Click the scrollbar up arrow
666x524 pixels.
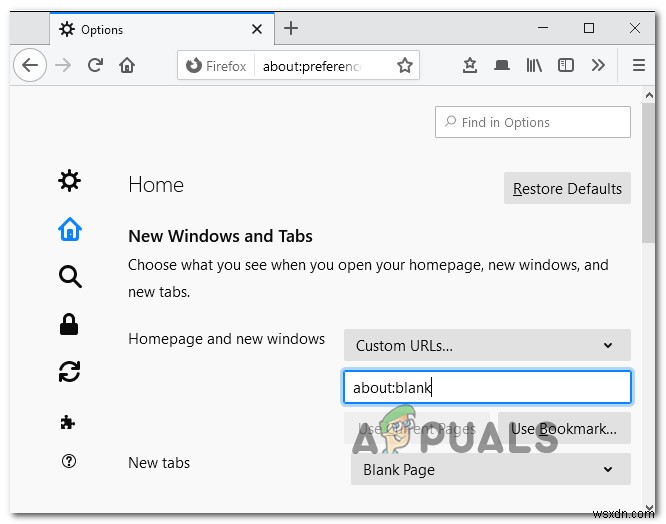(649, 96)
